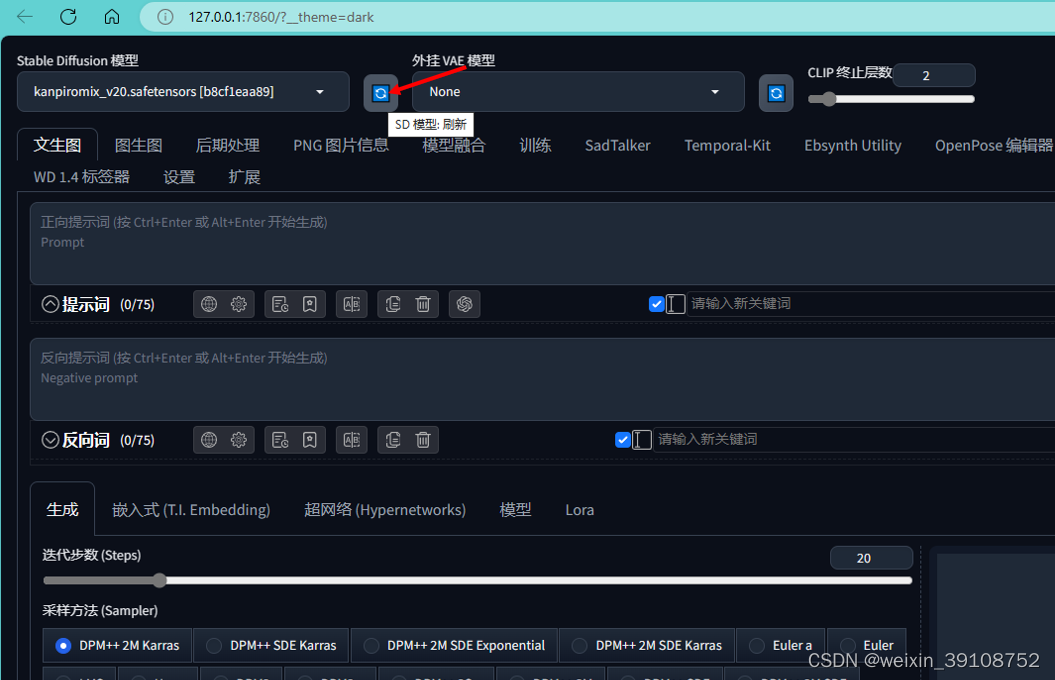Open 嵌入式 (T.I. Embedding) sub-tab

pyautogui.click(x=191, y=510)
